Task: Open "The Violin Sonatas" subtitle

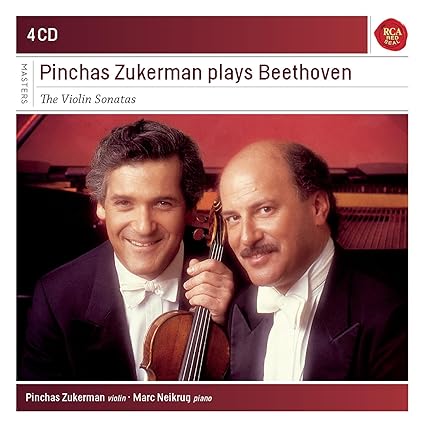Action: point(88,99)
